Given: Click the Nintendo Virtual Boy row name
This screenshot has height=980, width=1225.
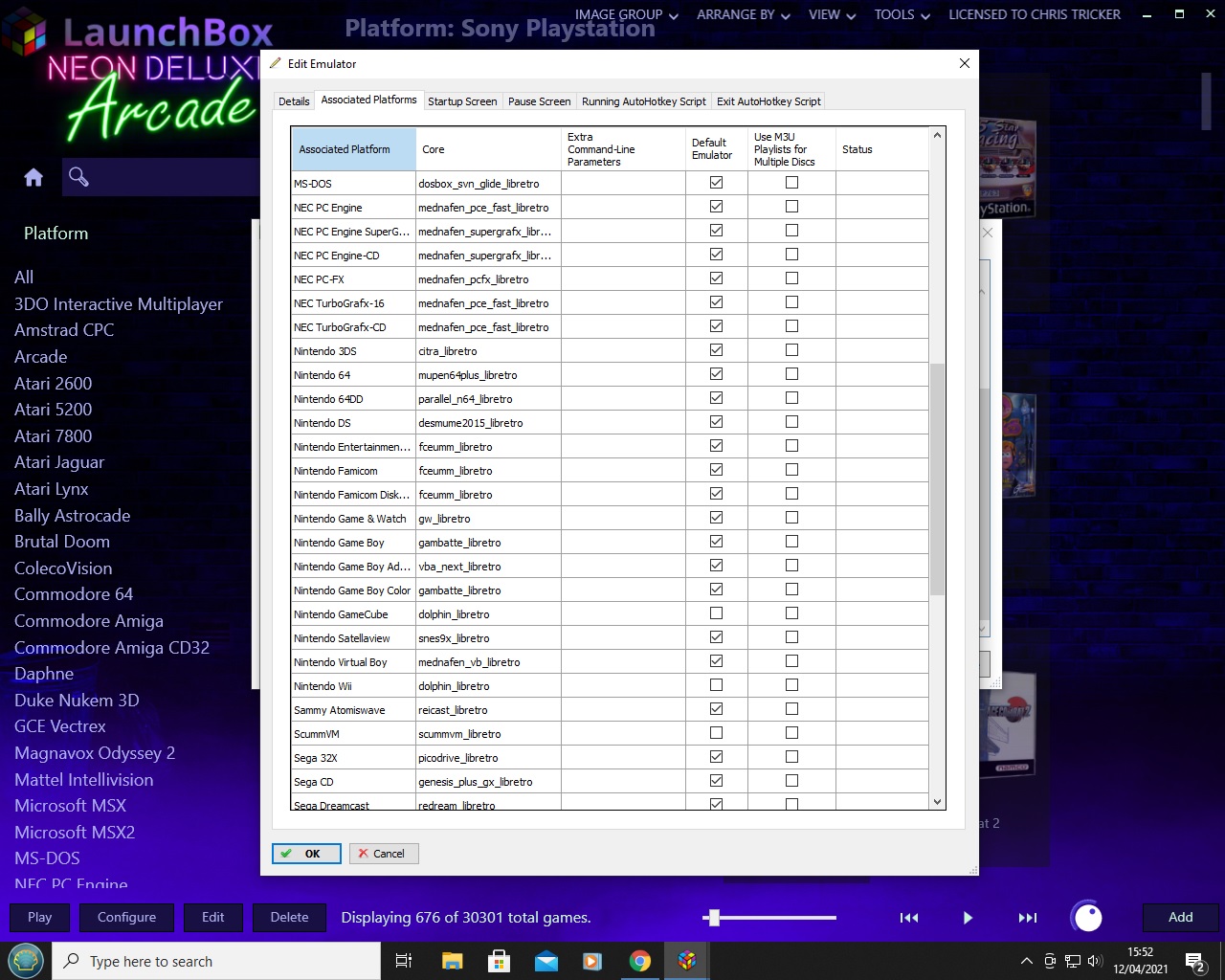Looking at the screenshot, I should click(x=341, y=662).
